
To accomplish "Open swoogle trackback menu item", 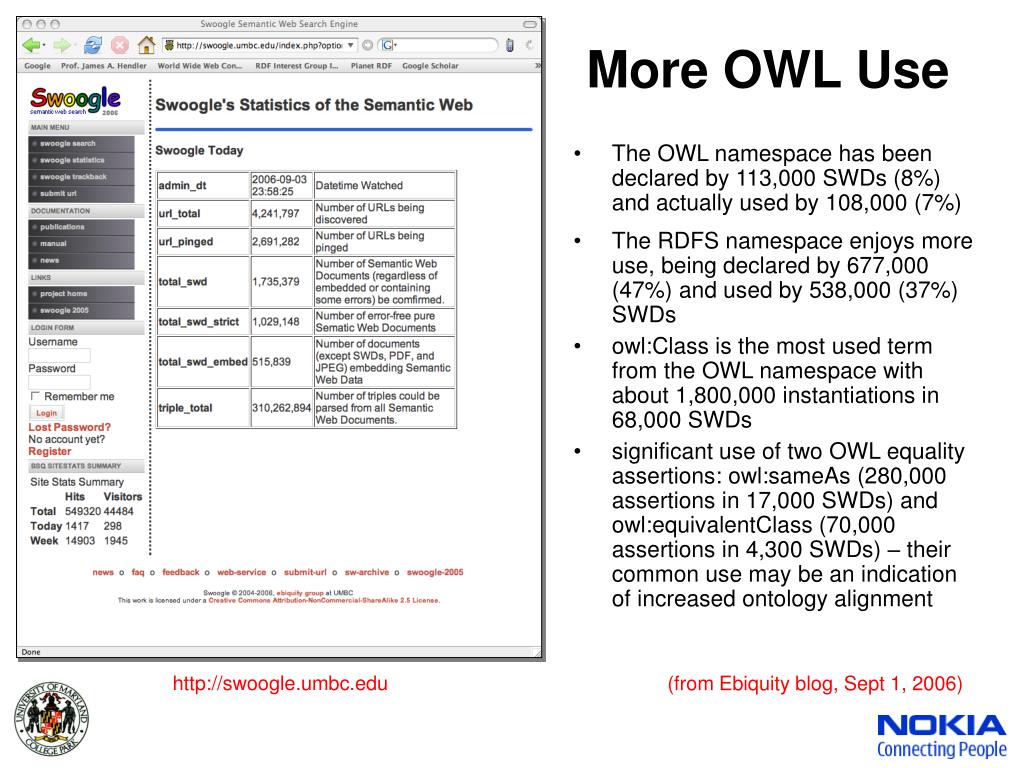I will click(82, 177).
